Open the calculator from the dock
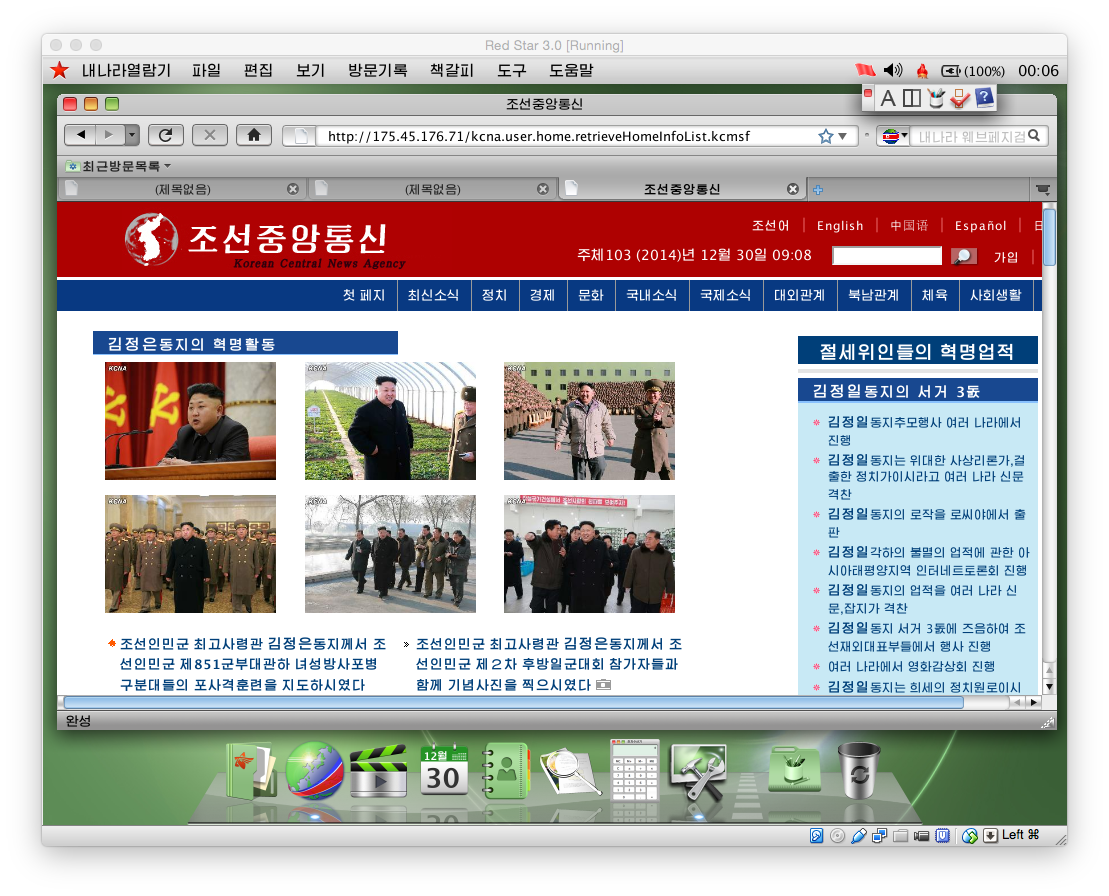Screen dimensions: 1109x896 (x=635, y=769)
